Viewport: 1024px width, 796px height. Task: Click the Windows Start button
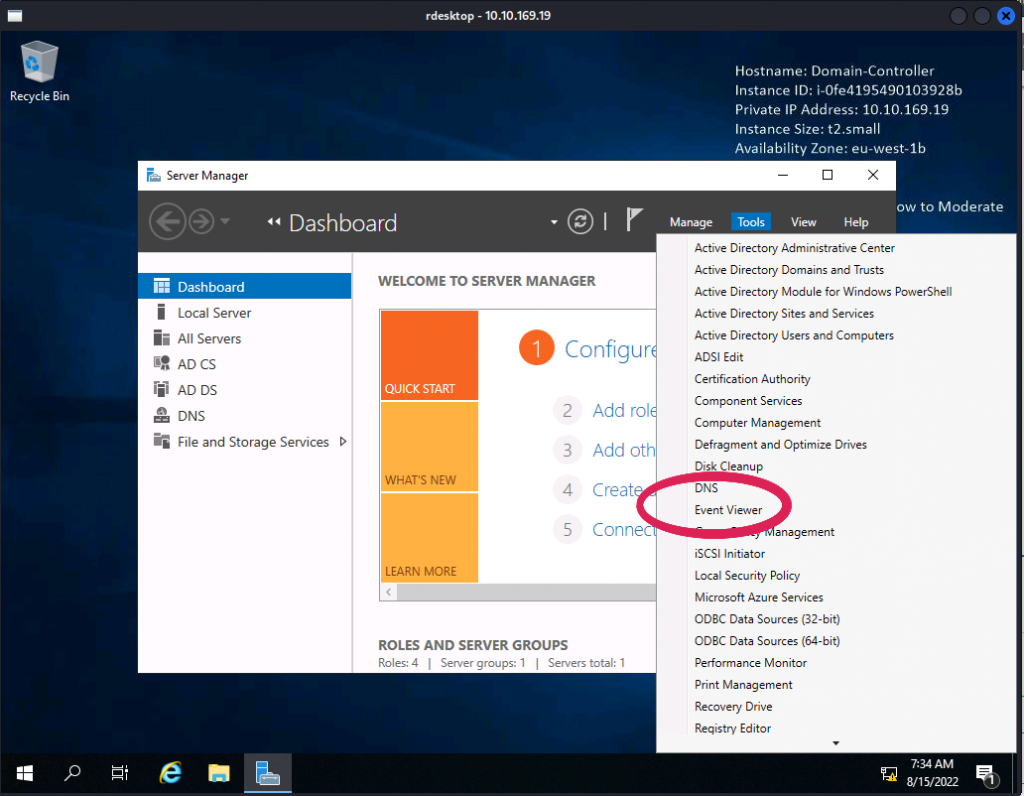pyautogui.click(x=24, y=772)
